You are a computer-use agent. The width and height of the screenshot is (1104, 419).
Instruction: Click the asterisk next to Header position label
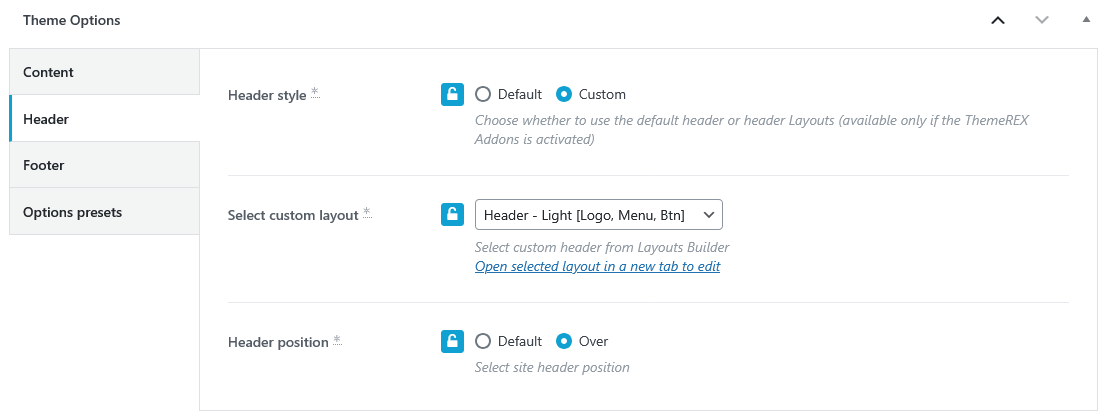coord(337,339)
